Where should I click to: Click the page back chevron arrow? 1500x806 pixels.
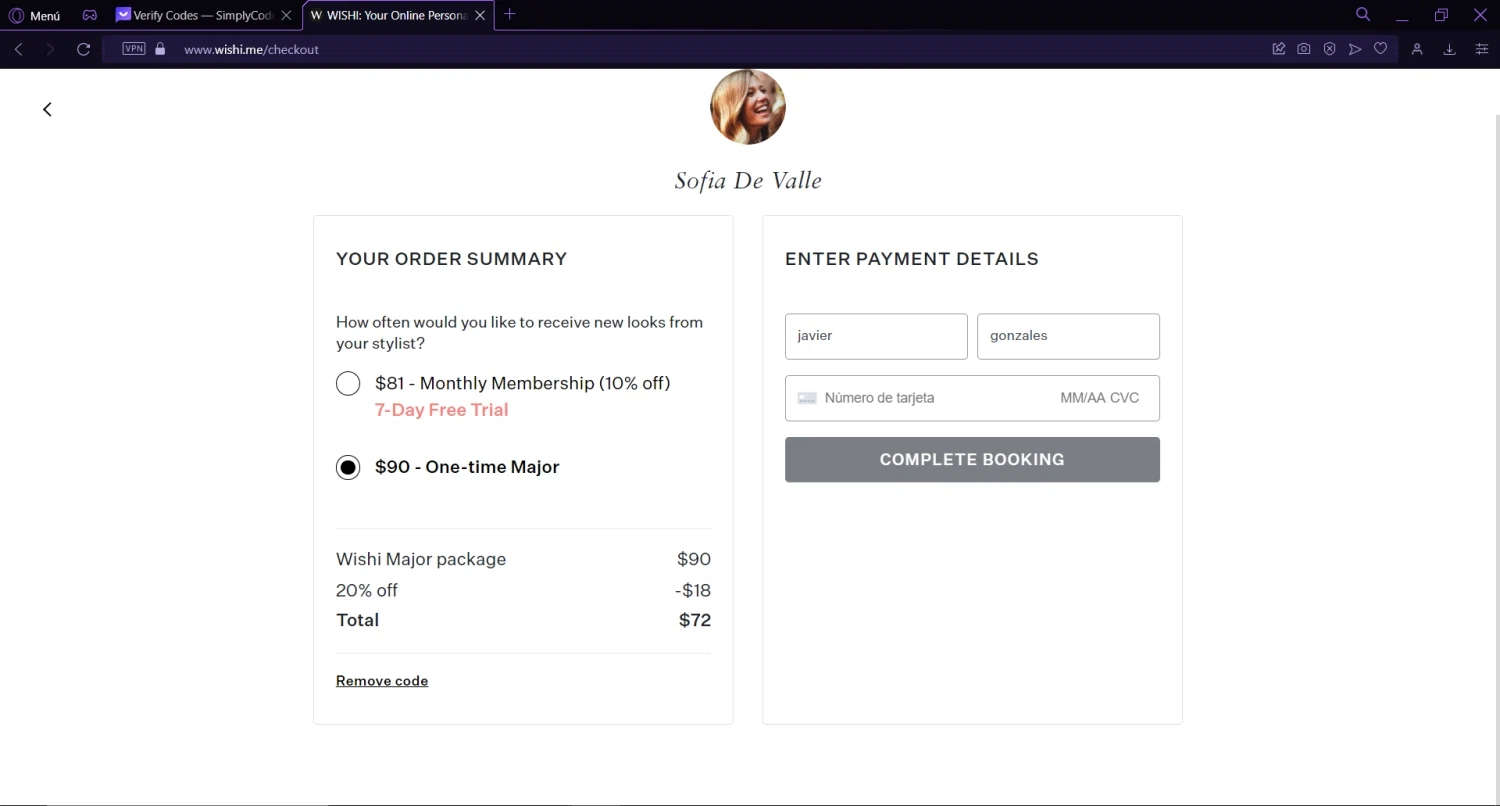point(47,109)
